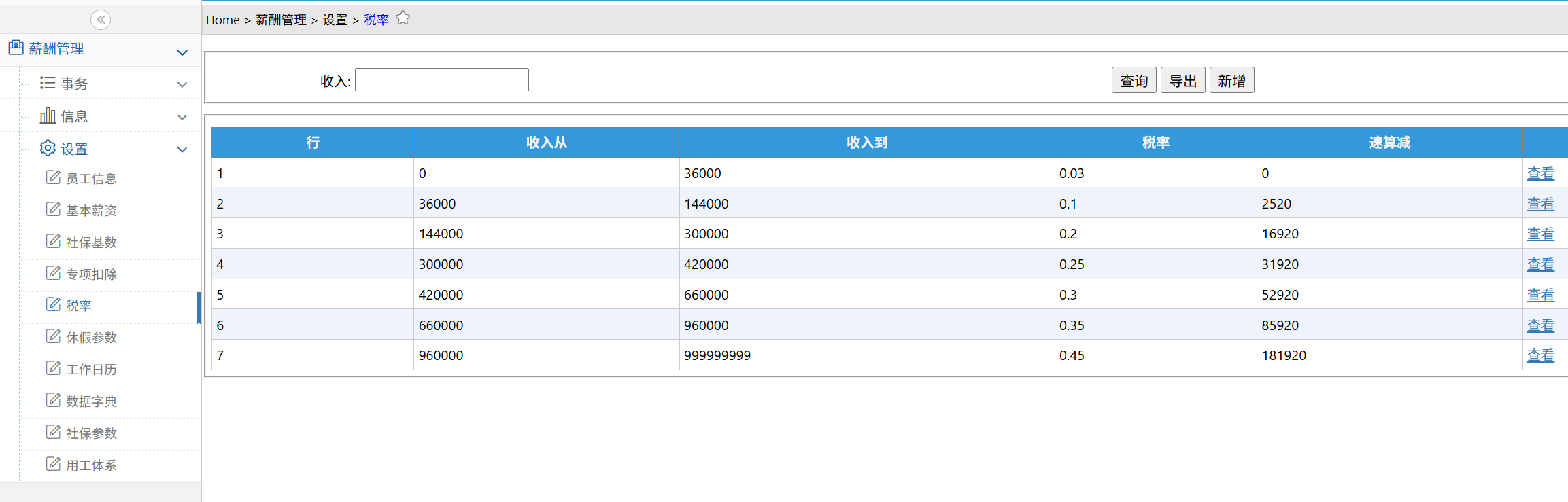This screenshot has height=502, width=1568.
Task: Click 查看 link for row 4
Action: point(1540,264)
